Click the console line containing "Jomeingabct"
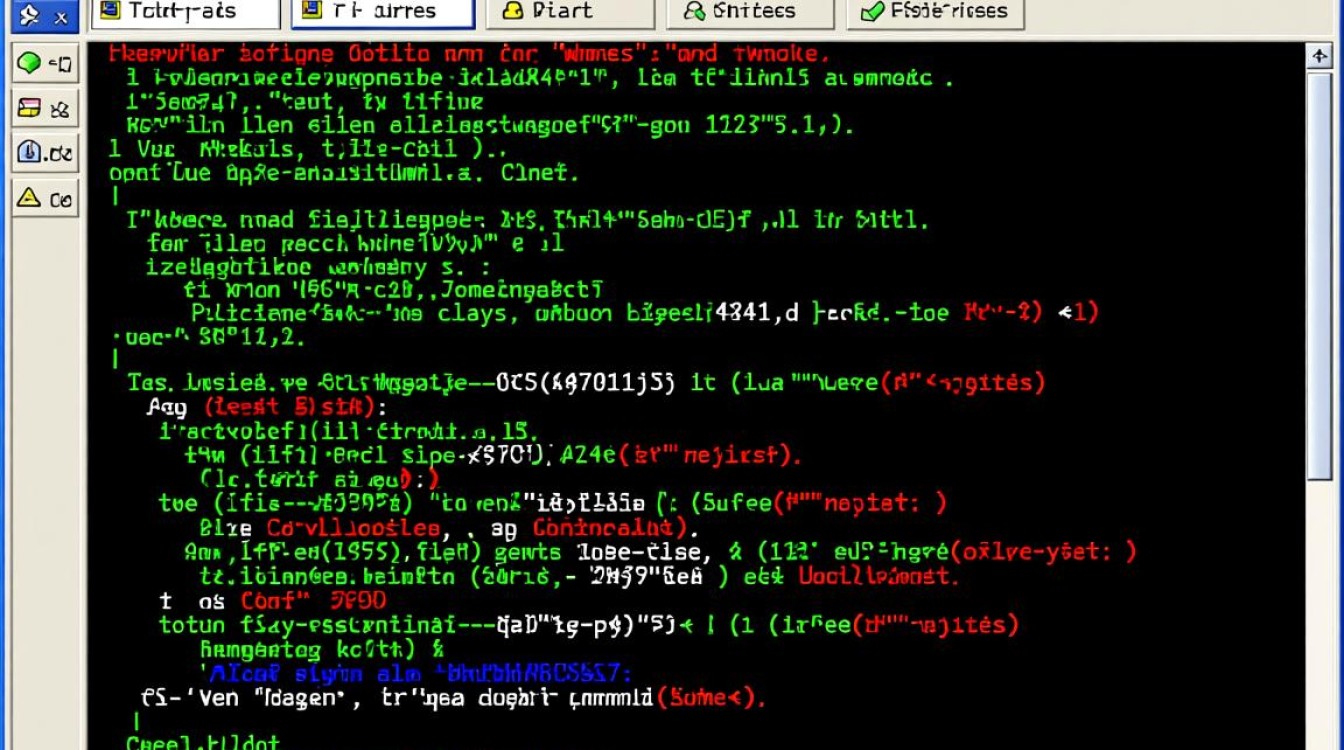This screenshot has width=1344, height=750. (x=393, y=290)
